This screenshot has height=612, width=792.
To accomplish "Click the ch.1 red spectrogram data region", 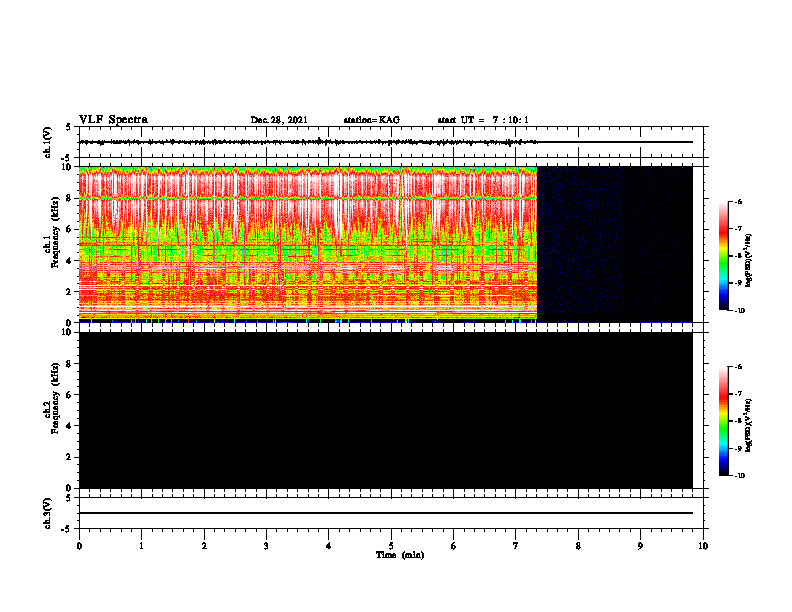I will (x=308, y=244).
